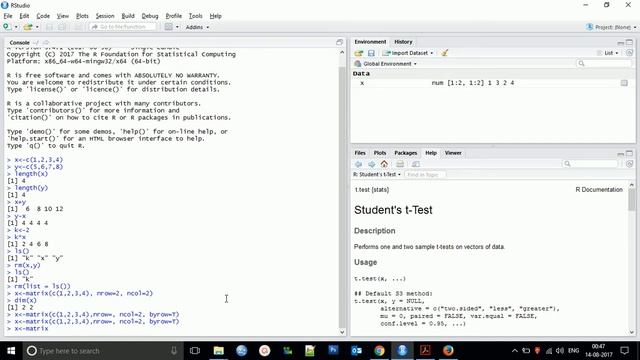
Task: Click the Console vertical scrollbar
Action: pos(342,192)
